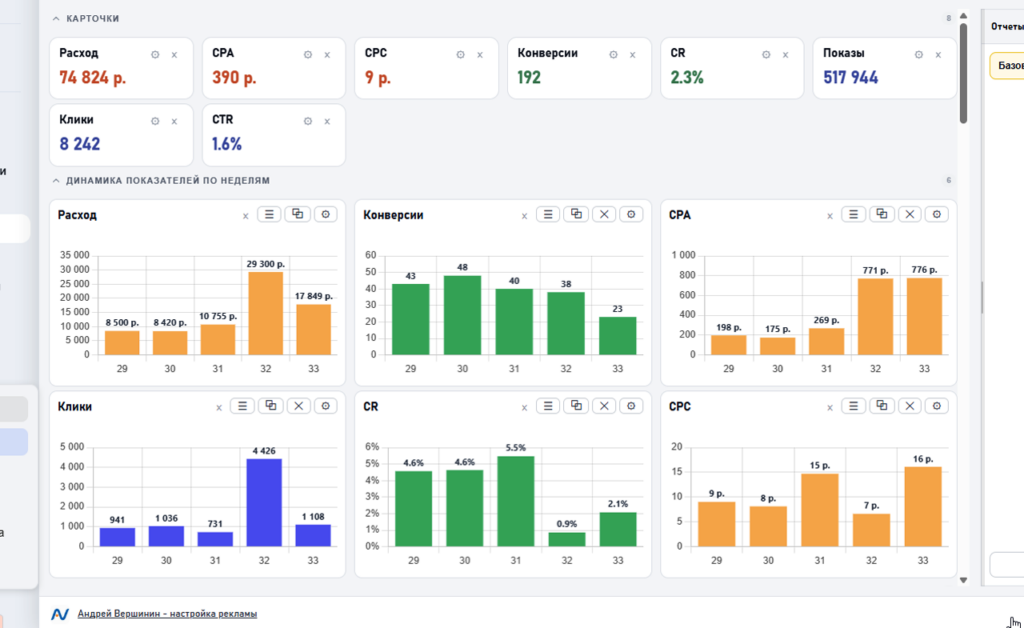Remove the CTR card with its x
The height and width of the screenshot is (628, 1024).
[327, 121]
